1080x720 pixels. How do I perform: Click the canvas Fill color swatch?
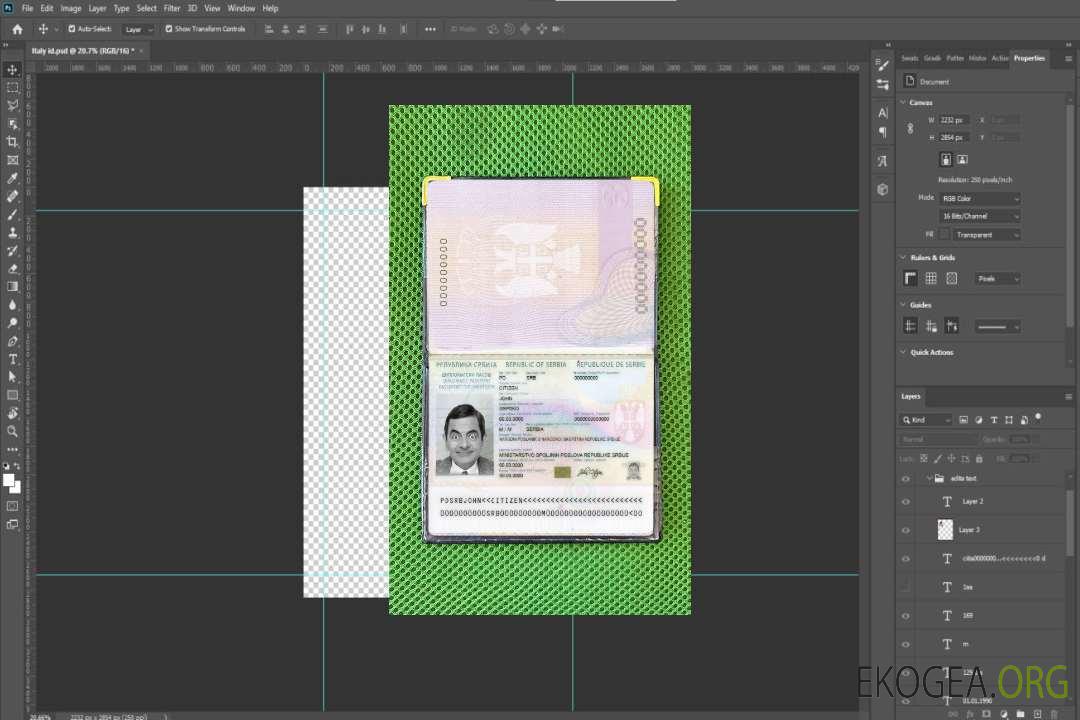pyautogui.click(x=944, y=235)
